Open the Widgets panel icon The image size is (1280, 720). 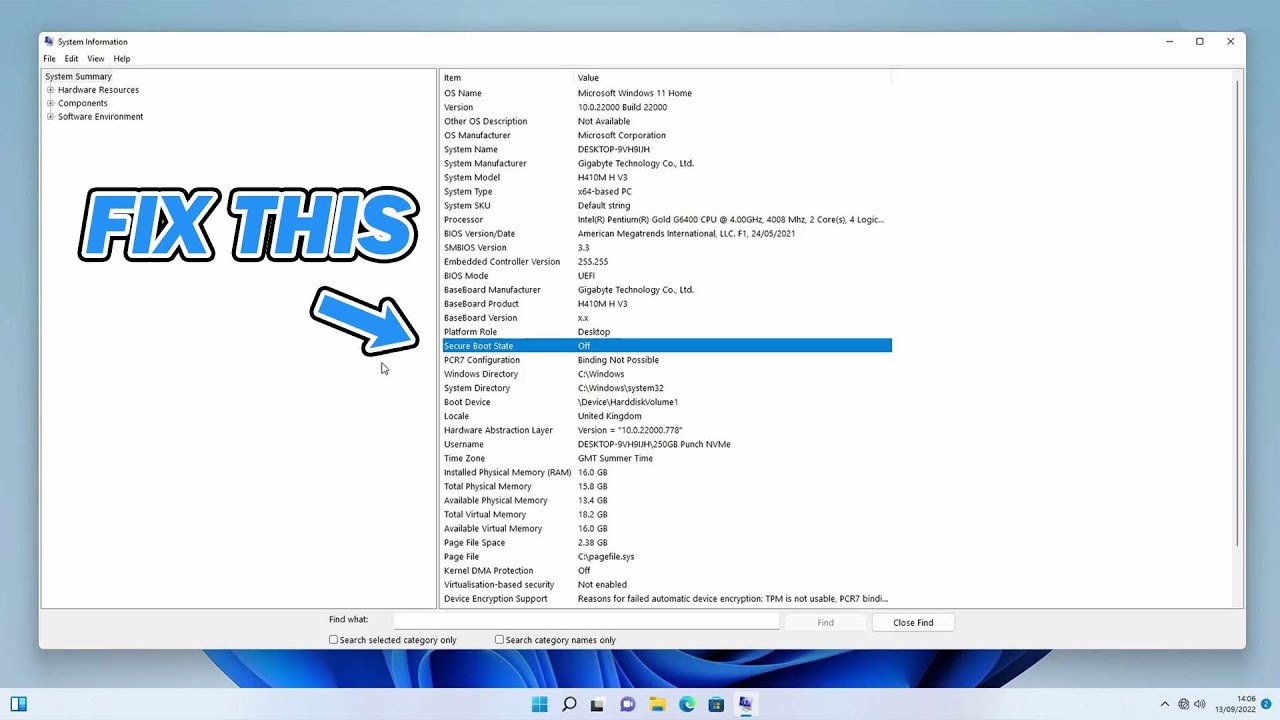point(18,704)
